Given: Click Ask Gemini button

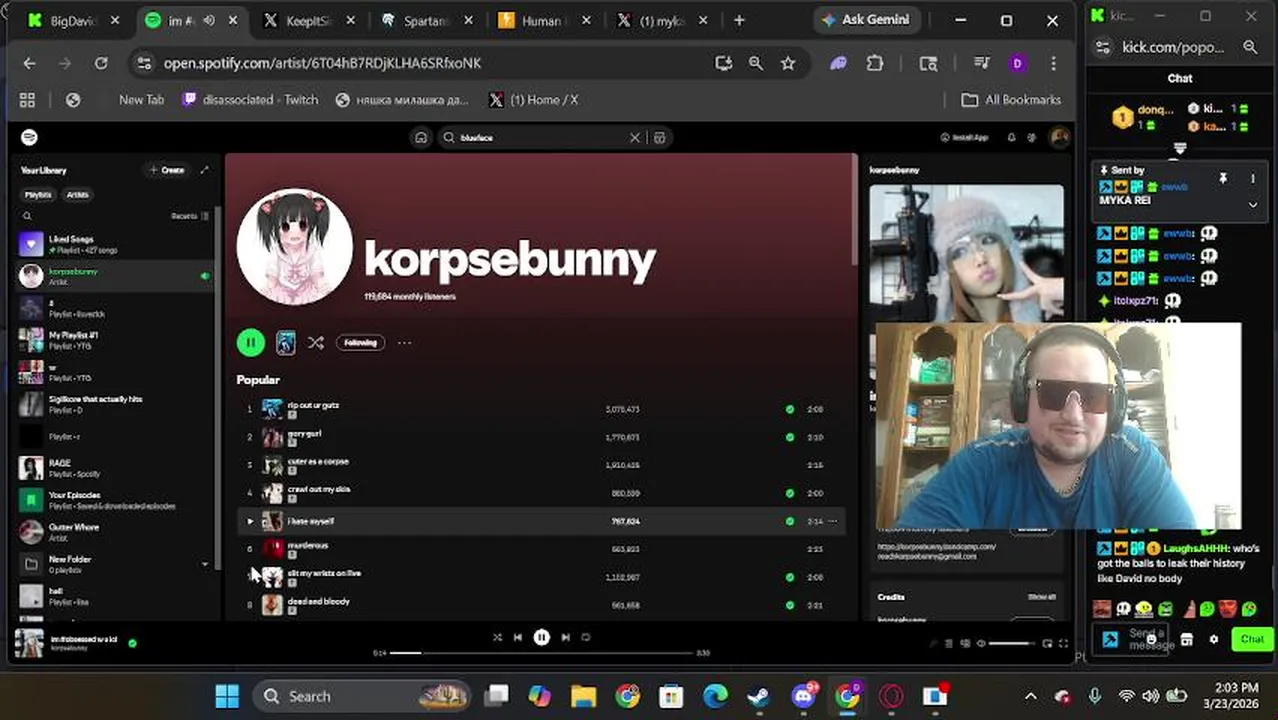Looking at the screenshot, I should (x=866, y=20).
